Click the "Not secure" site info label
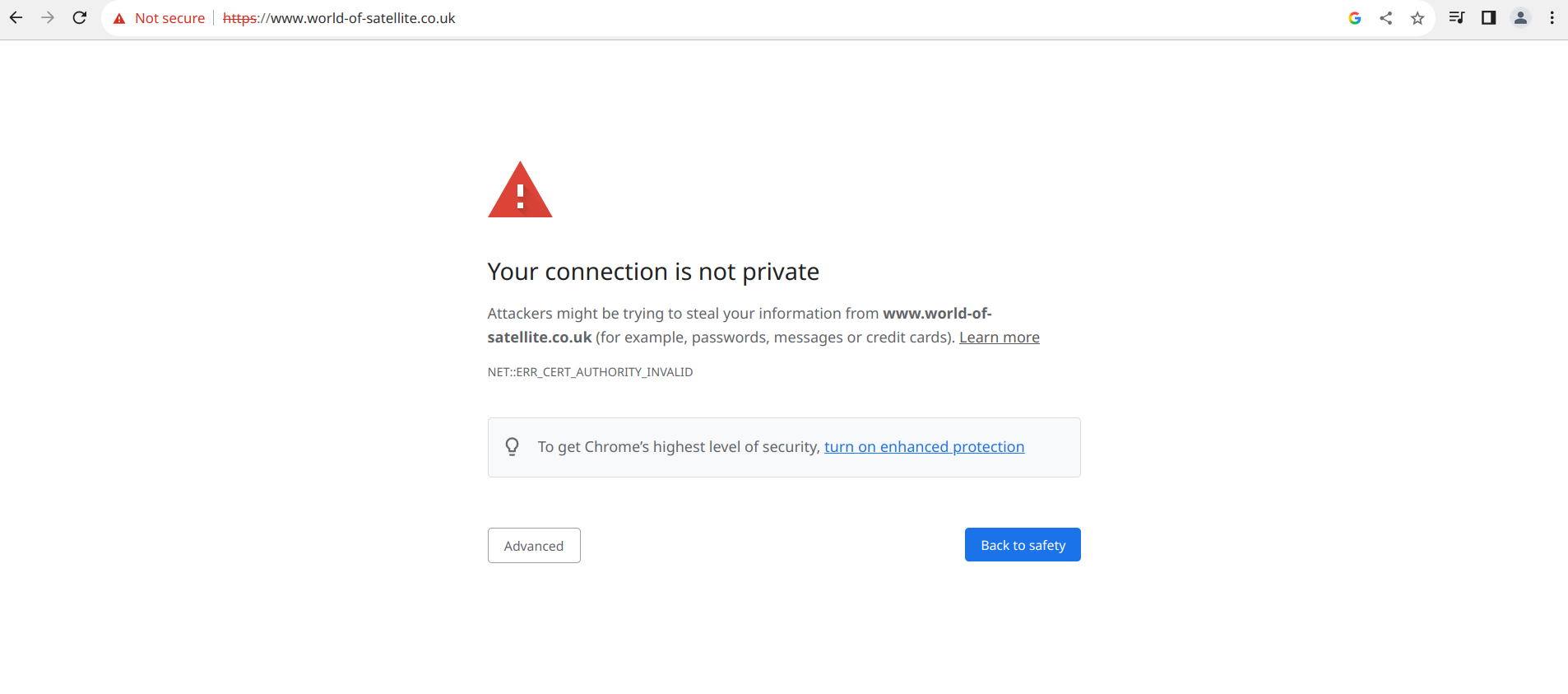This screenshot has width=1568, height=694. [x=169, y=18]
